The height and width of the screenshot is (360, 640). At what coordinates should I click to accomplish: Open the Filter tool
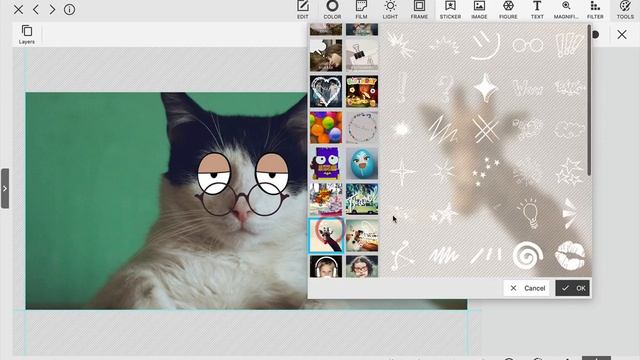(595, 10)
